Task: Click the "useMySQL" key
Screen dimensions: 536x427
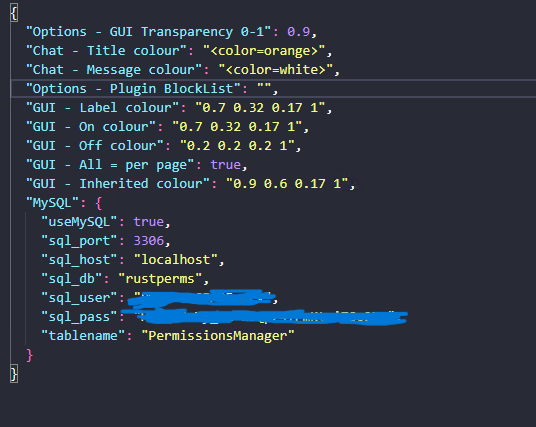Action: click(x=80, y=222)
